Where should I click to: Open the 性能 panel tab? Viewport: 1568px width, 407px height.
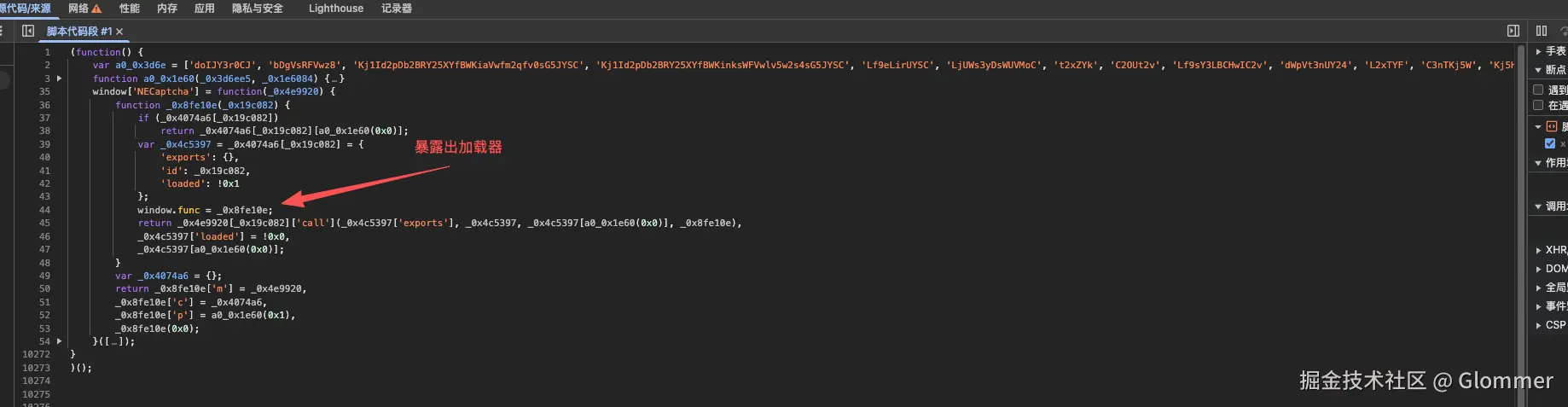(x=130, y=9)
